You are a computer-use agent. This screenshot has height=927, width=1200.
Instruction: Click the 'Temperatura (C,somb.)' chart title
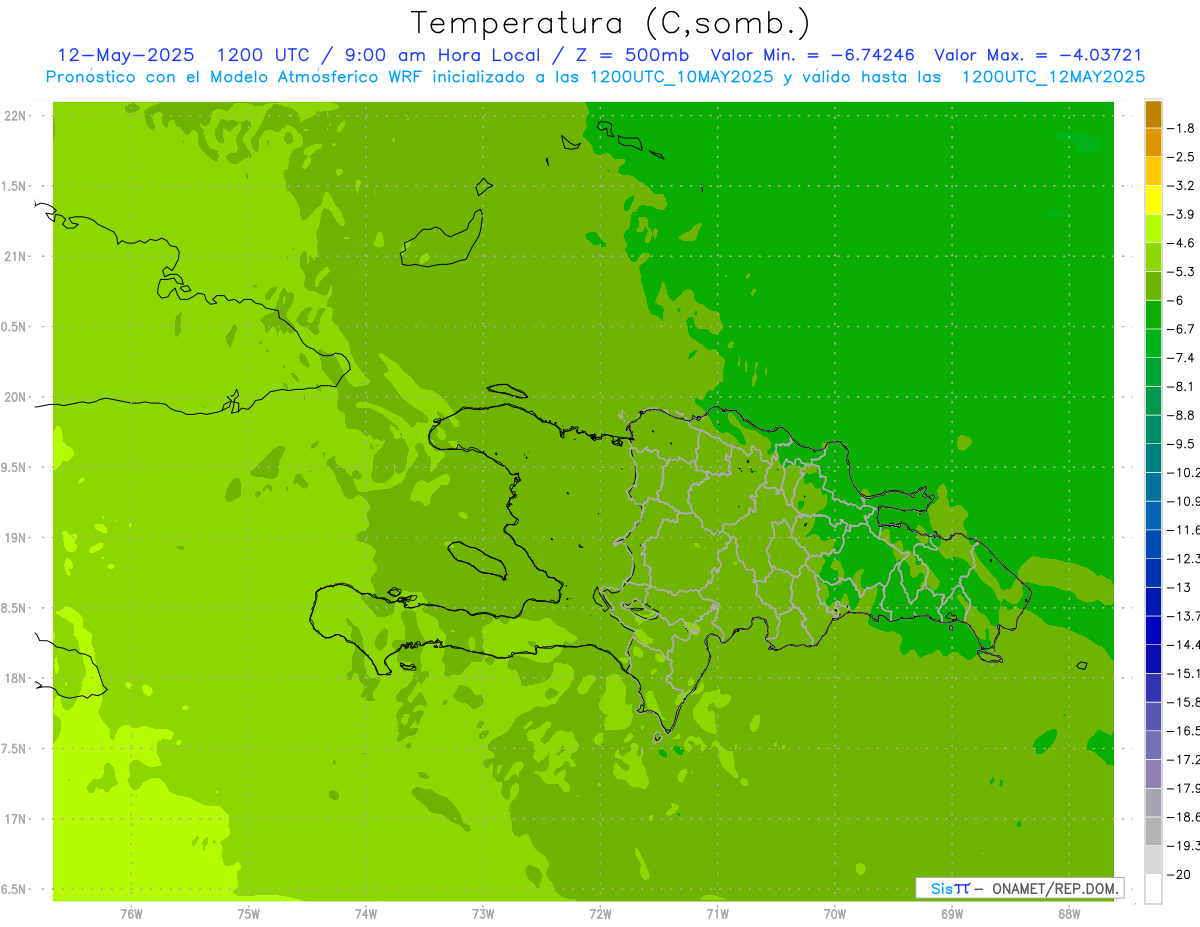pos(610,23)
